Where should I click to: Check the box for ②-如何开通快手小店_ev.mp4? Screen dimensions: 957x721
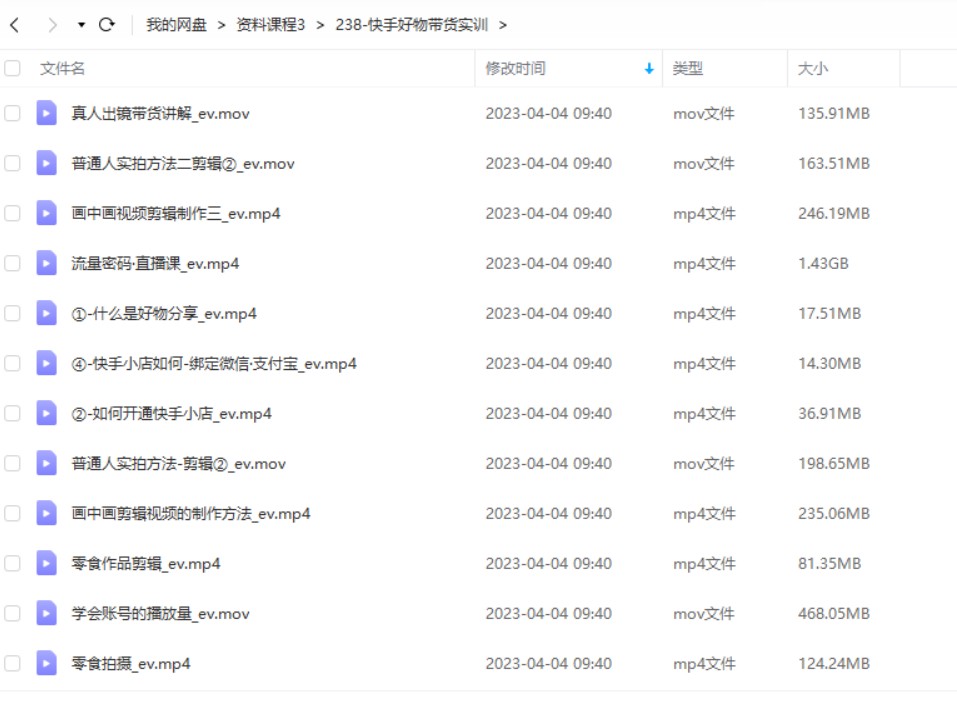point(12,413)
